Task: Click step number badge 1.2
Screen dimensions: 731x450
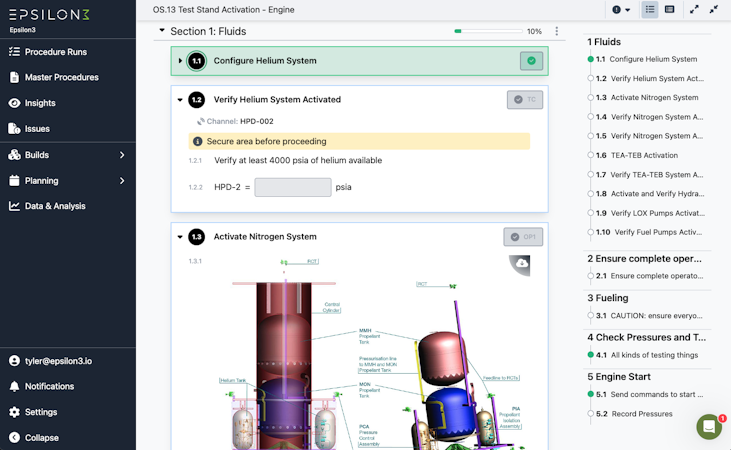Action: [197, 100]
